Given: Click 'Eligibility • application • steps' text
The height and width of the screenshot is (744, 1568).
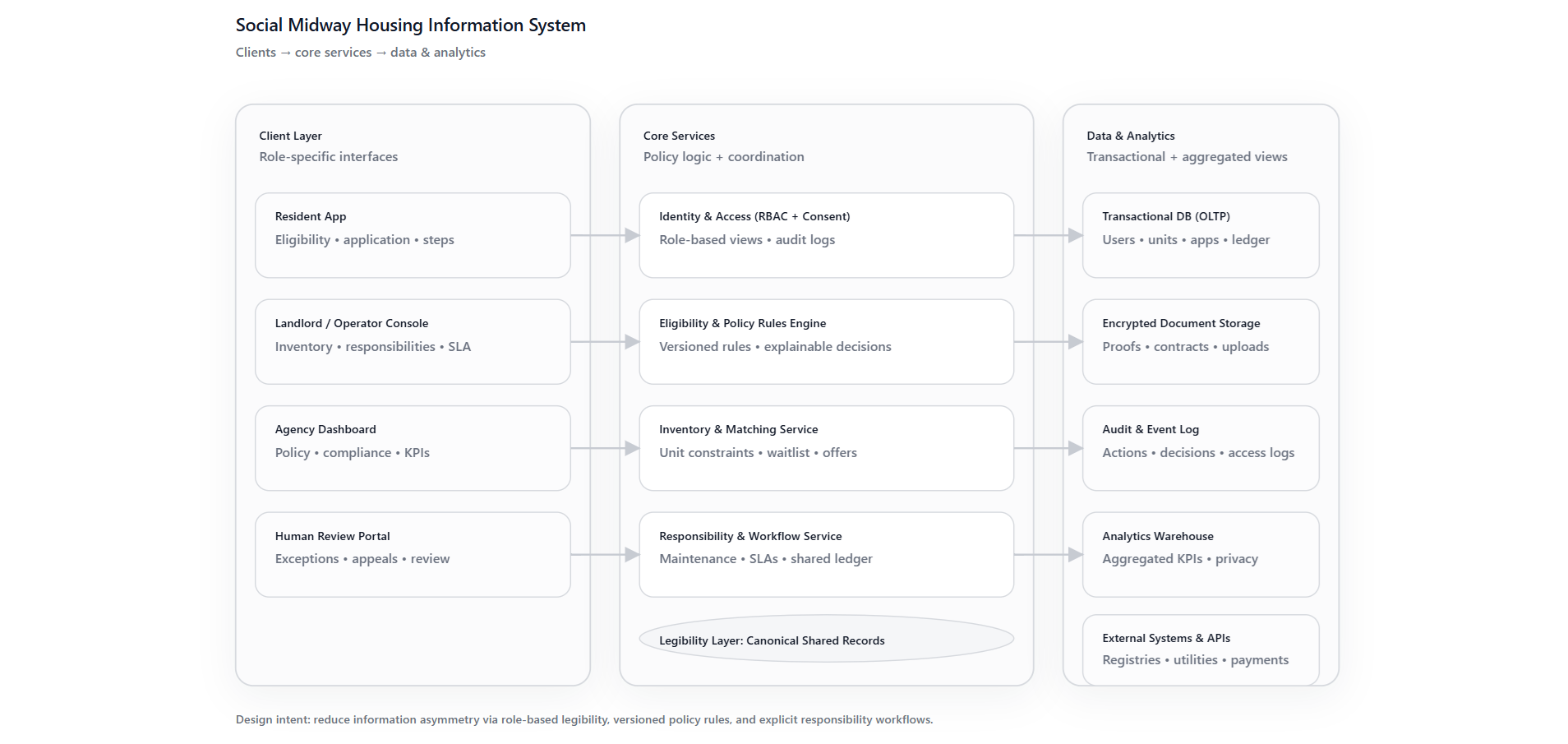Looking at the screenshot, I should (x=364, y=240).
